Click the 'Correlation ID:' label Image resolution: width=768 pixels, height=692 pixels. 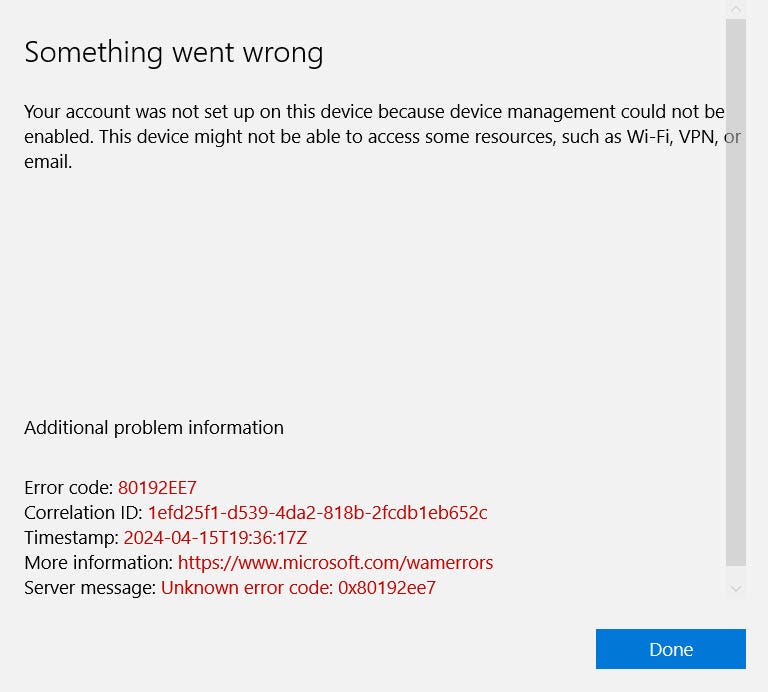click(83, 513)
